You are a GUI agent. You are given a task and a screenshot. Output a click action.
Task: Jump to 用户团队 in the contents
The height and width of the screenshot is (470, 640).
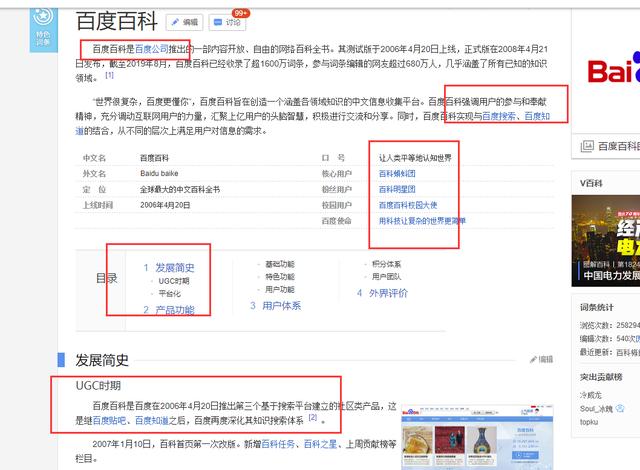click(387, 277)
